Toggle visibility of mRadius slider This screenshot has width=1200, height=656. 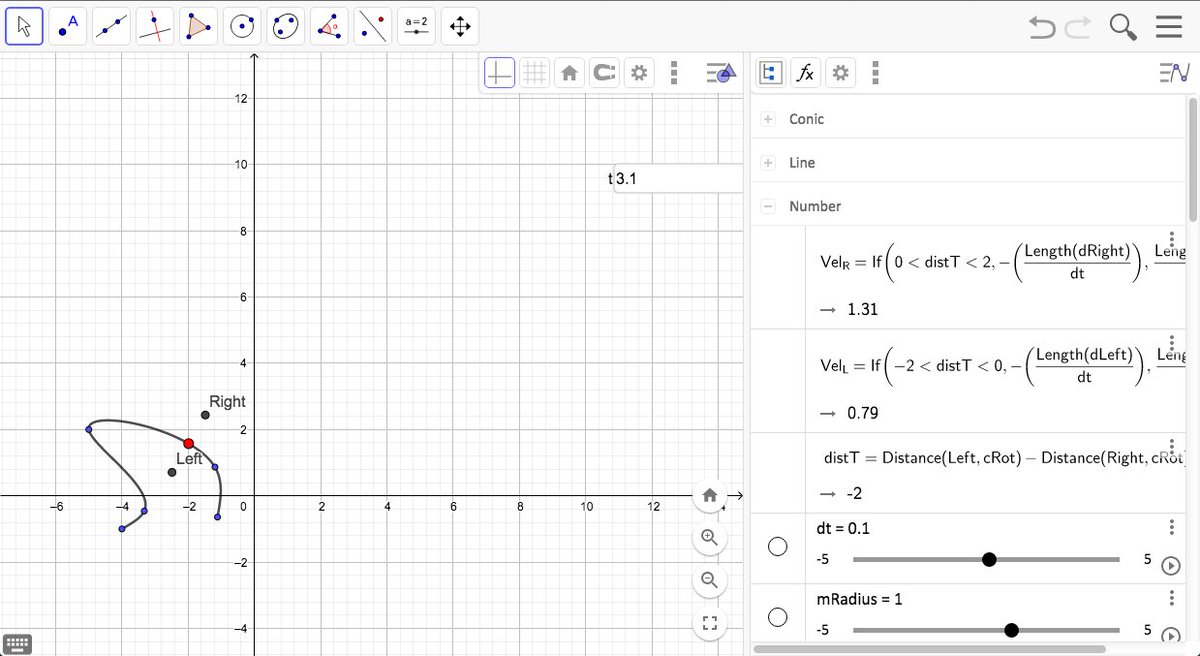[778, 618]
